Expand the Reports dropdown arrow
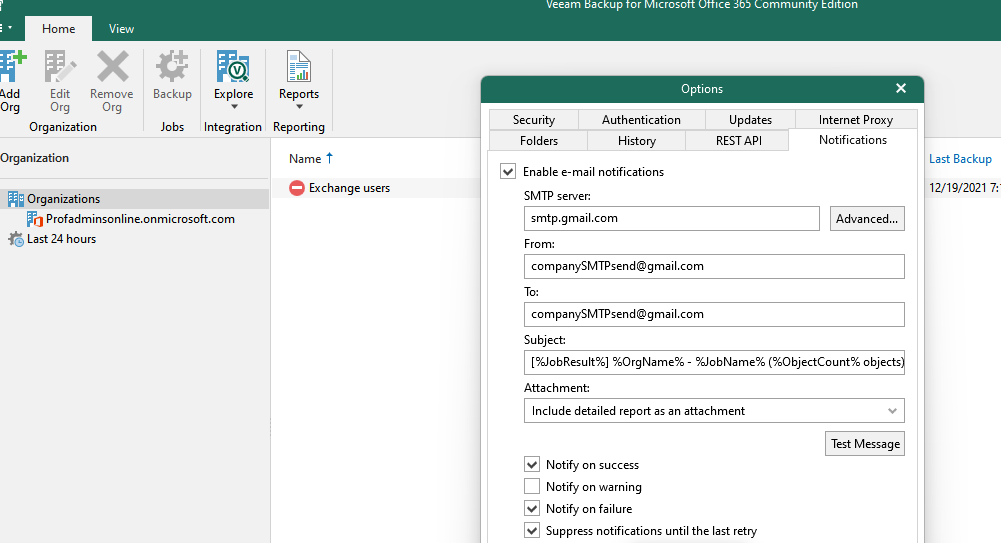Image resolution: width=1001 pixels, height=543 pixels. click(x=299, y=107)
